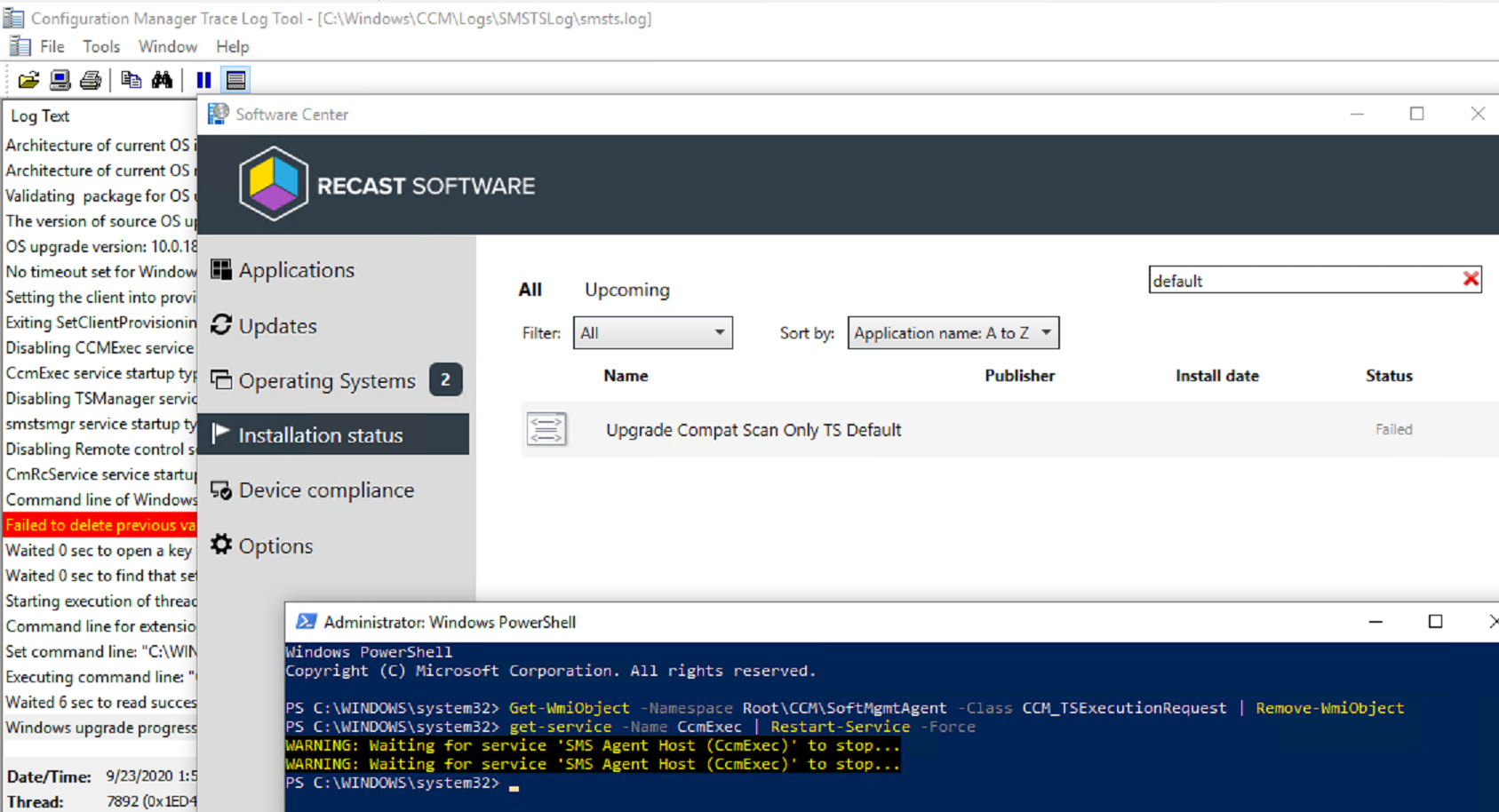This screenshot has height=812, width=1499.
Task: Click the Open on Server computer icon
Action: click(x=60, y=80)
